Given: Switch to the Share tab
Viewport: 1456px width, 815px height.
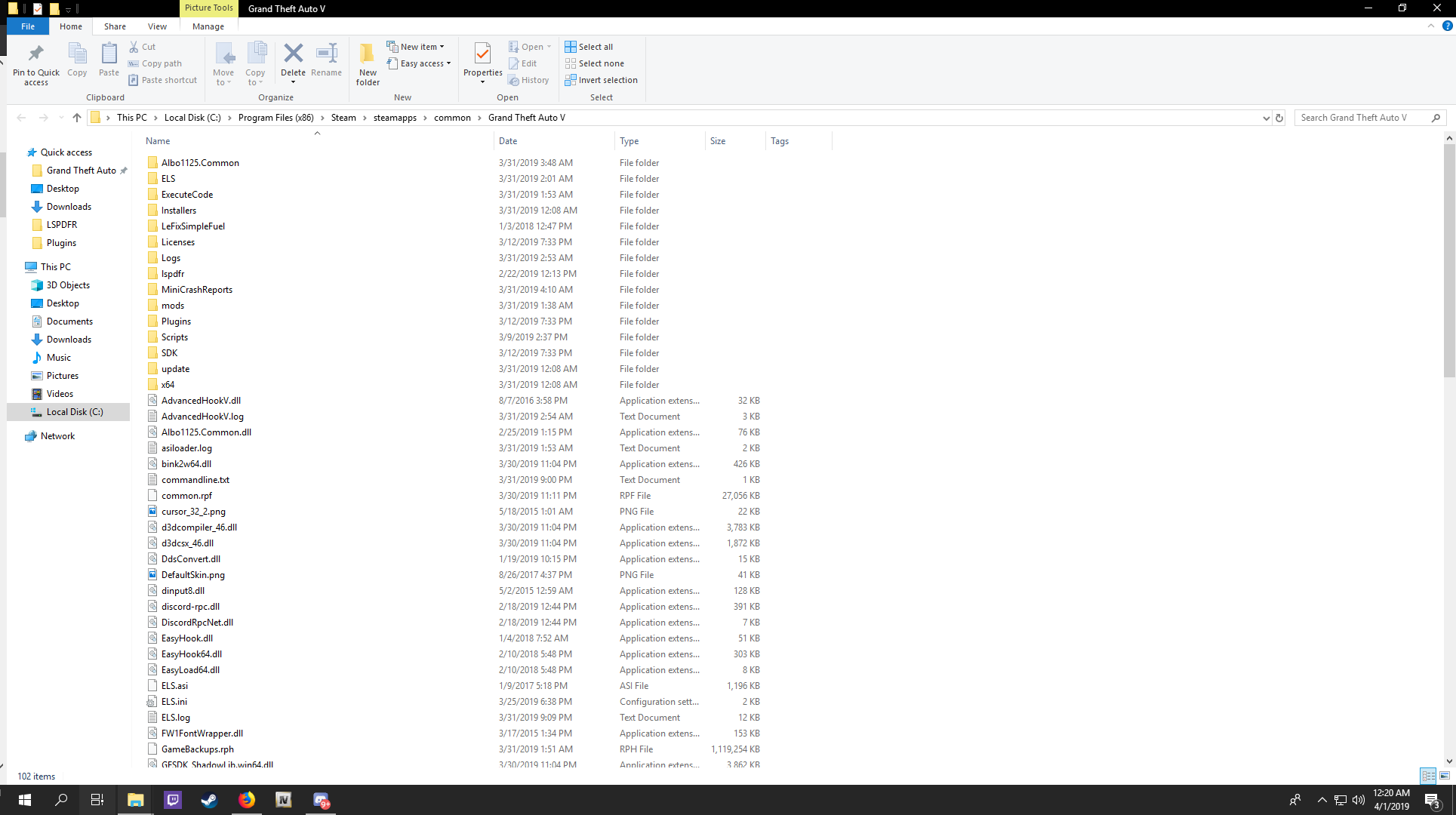Looking at the screenshot, I should [x=115, y=26].
